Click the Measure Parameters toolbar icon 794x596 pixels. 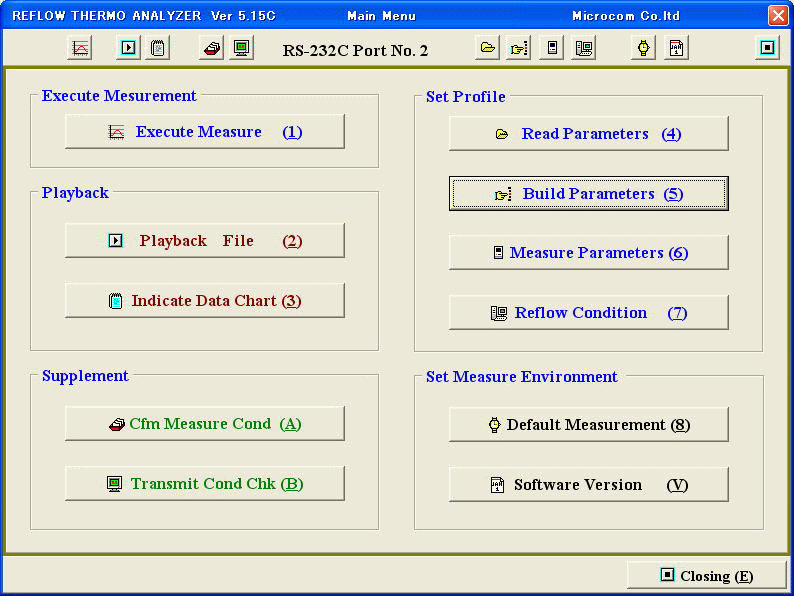(x=552, y=49)
